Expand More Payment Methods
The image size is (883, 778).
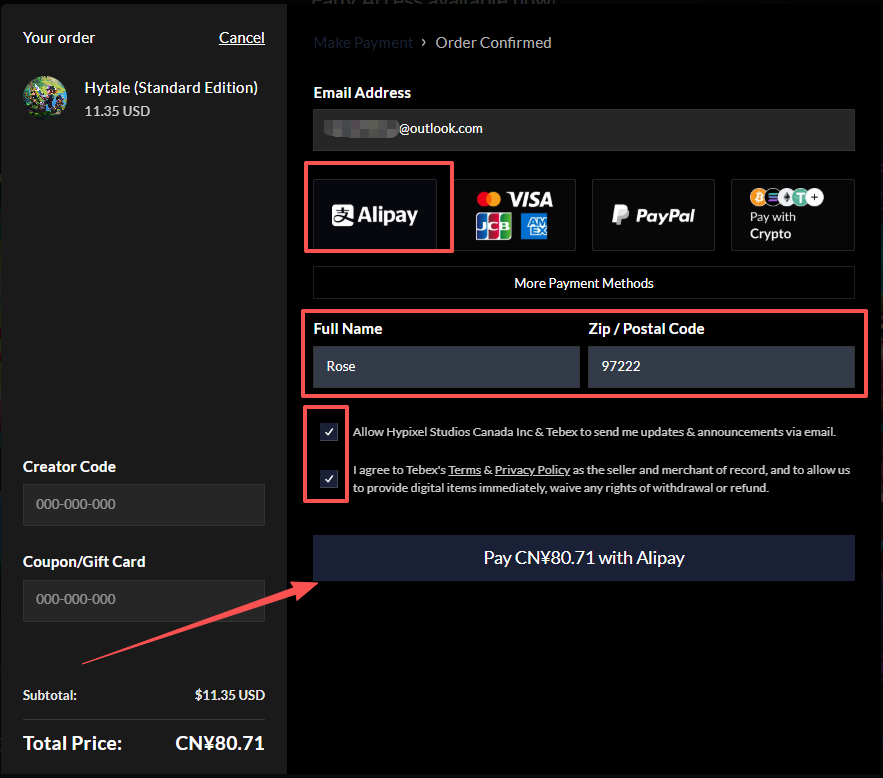click(x=583, y=283)
